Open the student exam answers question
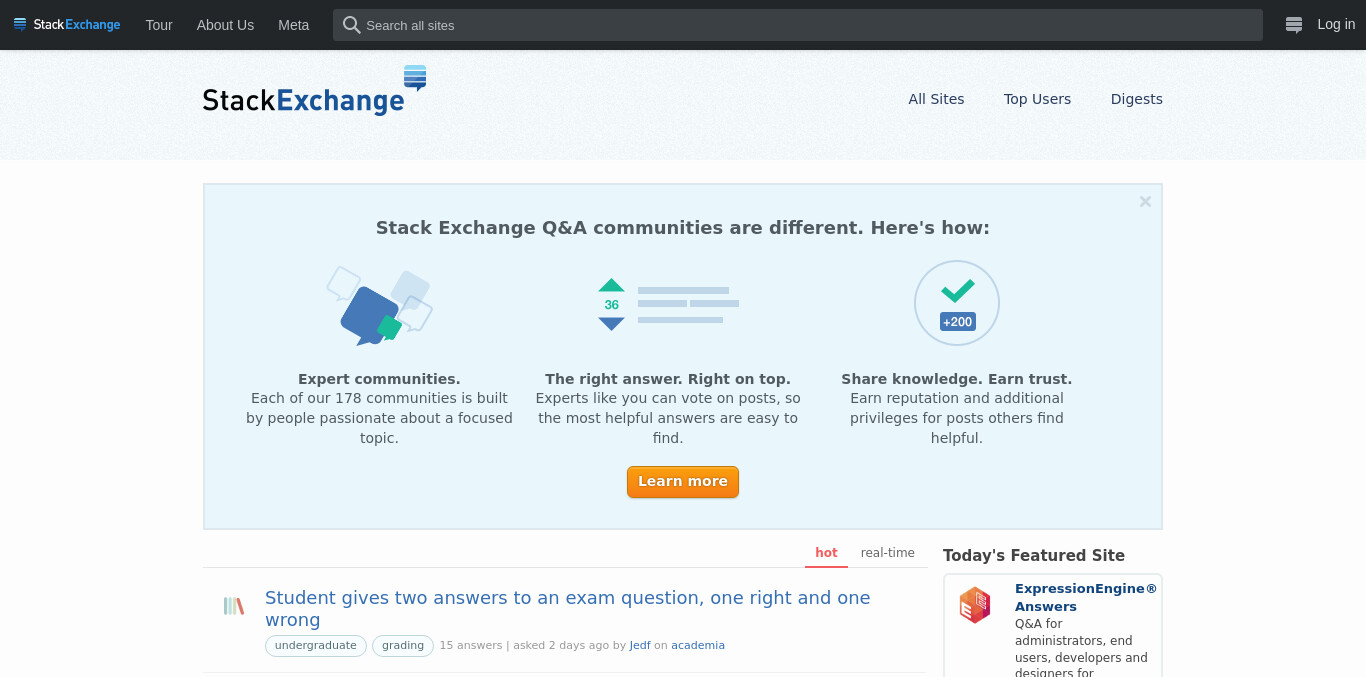The height and width of the screenshot is (677, 1366). pyautogui.click(x=567, y=608)
